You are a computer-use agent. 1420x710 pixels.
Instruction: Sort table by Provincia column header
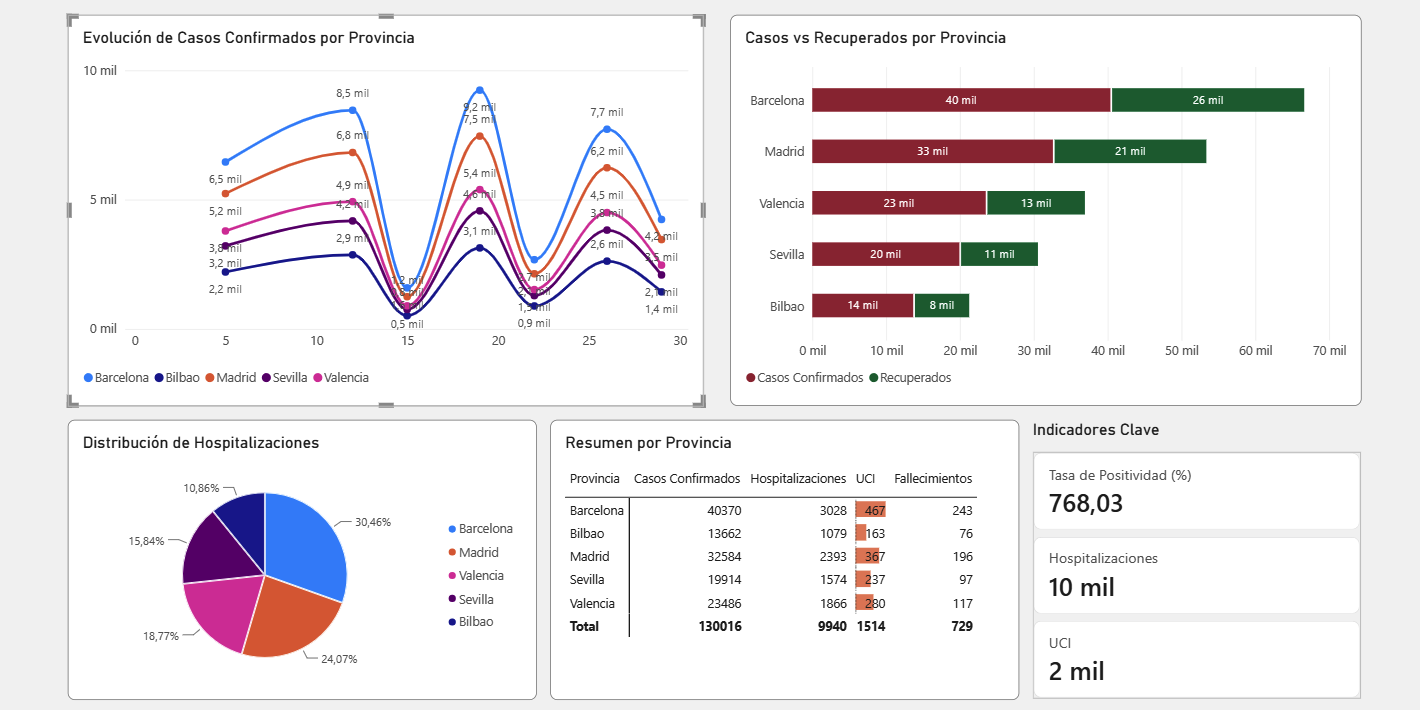(595, 479)
